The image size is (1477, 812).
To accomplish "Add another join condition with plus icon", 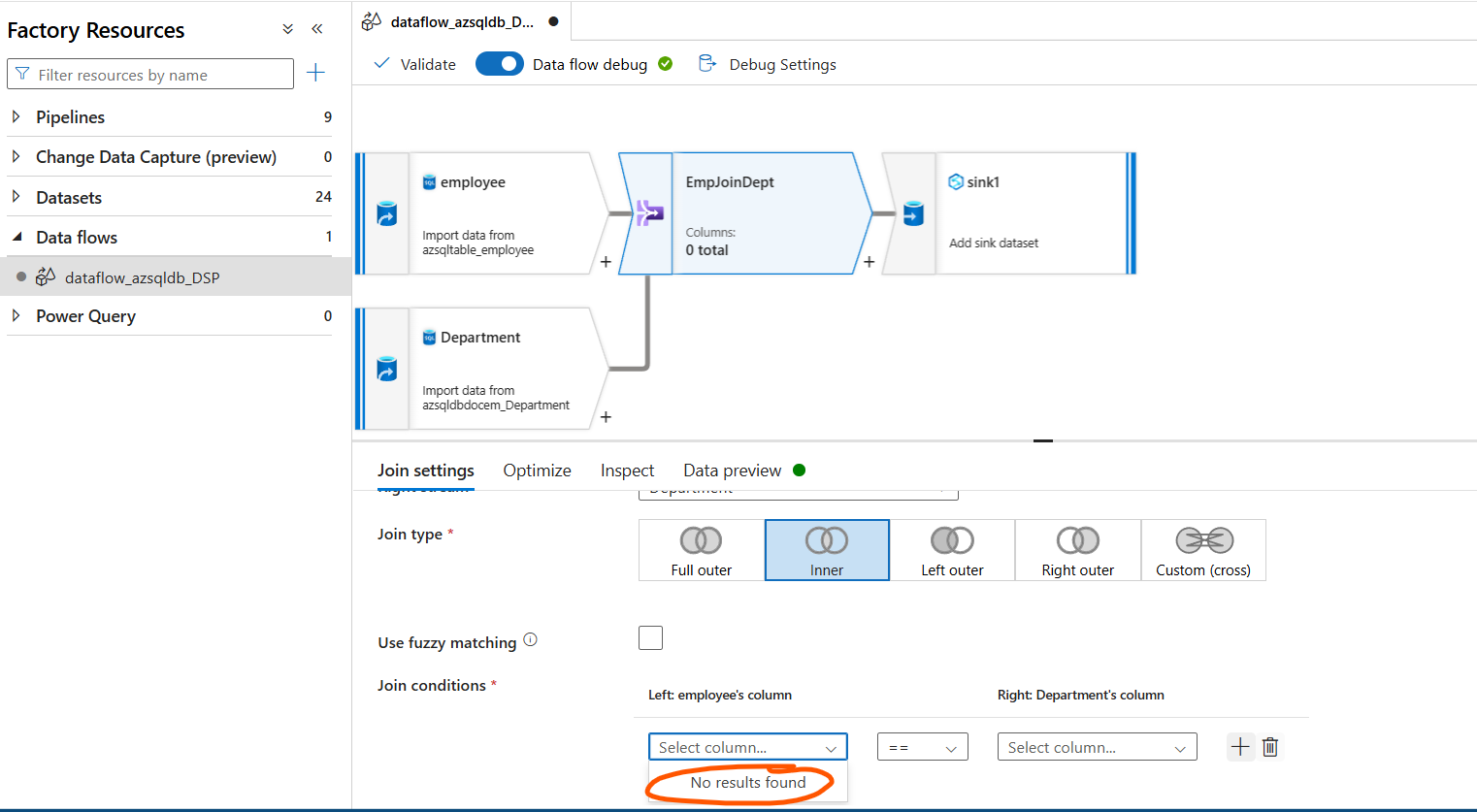I will pyautogui.click(x=1240, y=747).
